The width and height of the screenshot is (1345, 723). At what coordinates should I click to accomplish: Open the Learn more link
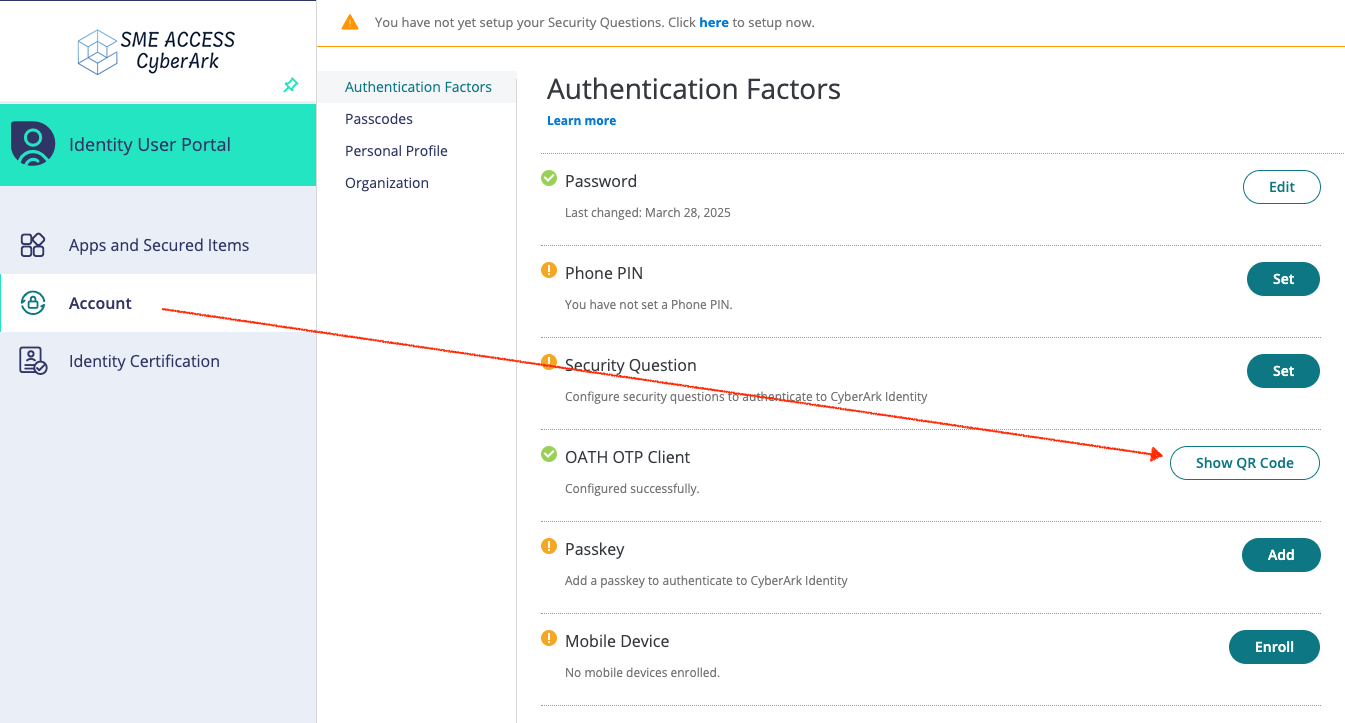tap(581, 120)
